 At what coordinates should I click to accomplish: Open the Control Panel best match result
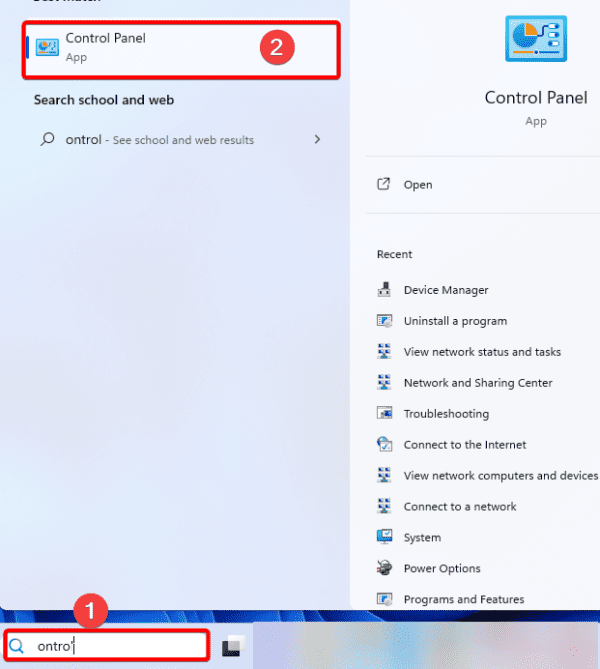(181, 49)
